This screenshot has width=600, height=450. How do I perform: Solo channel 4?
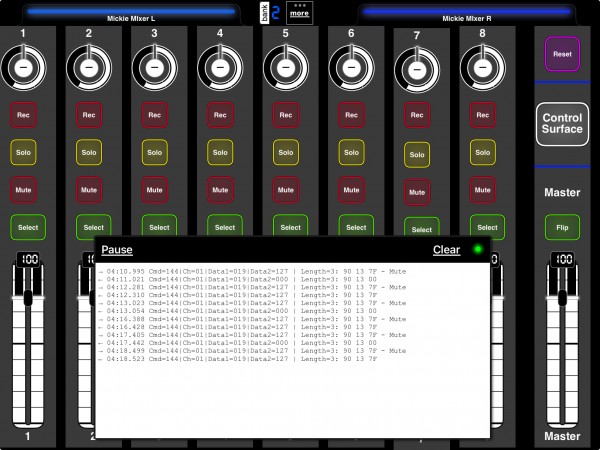220,152
